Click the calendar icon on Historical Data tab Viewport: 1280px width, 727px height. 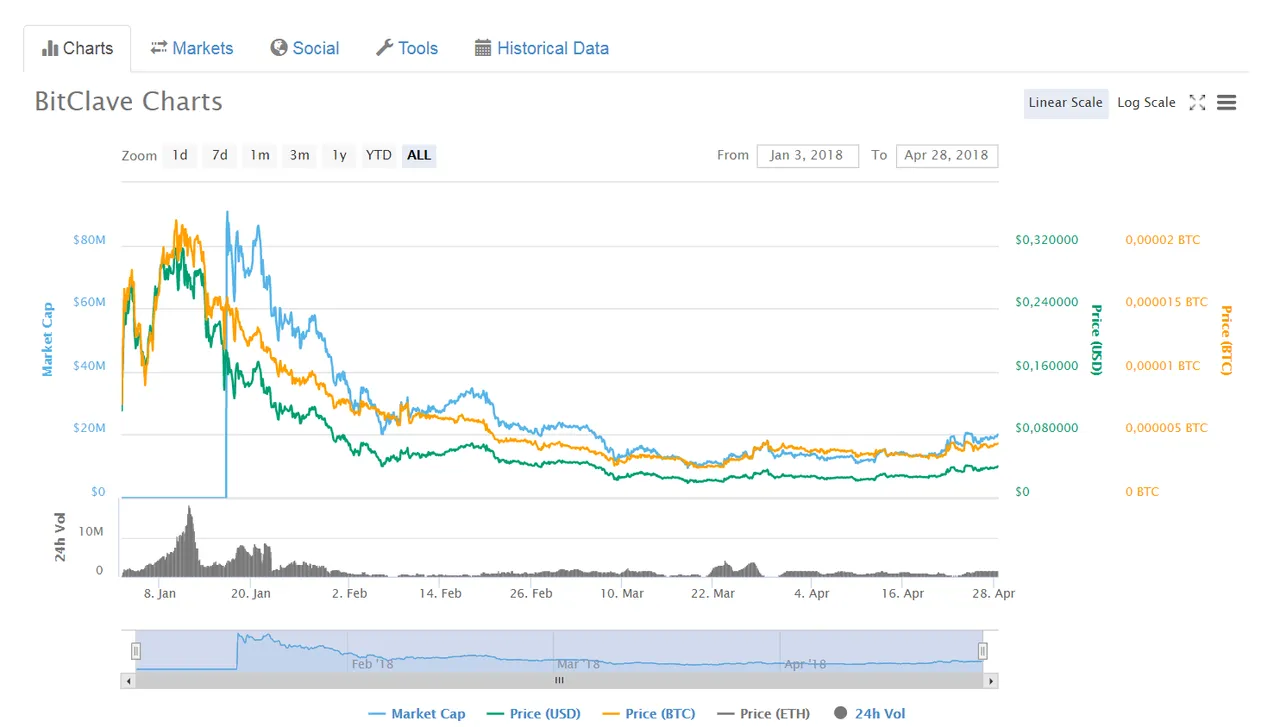tap(483, 48)
